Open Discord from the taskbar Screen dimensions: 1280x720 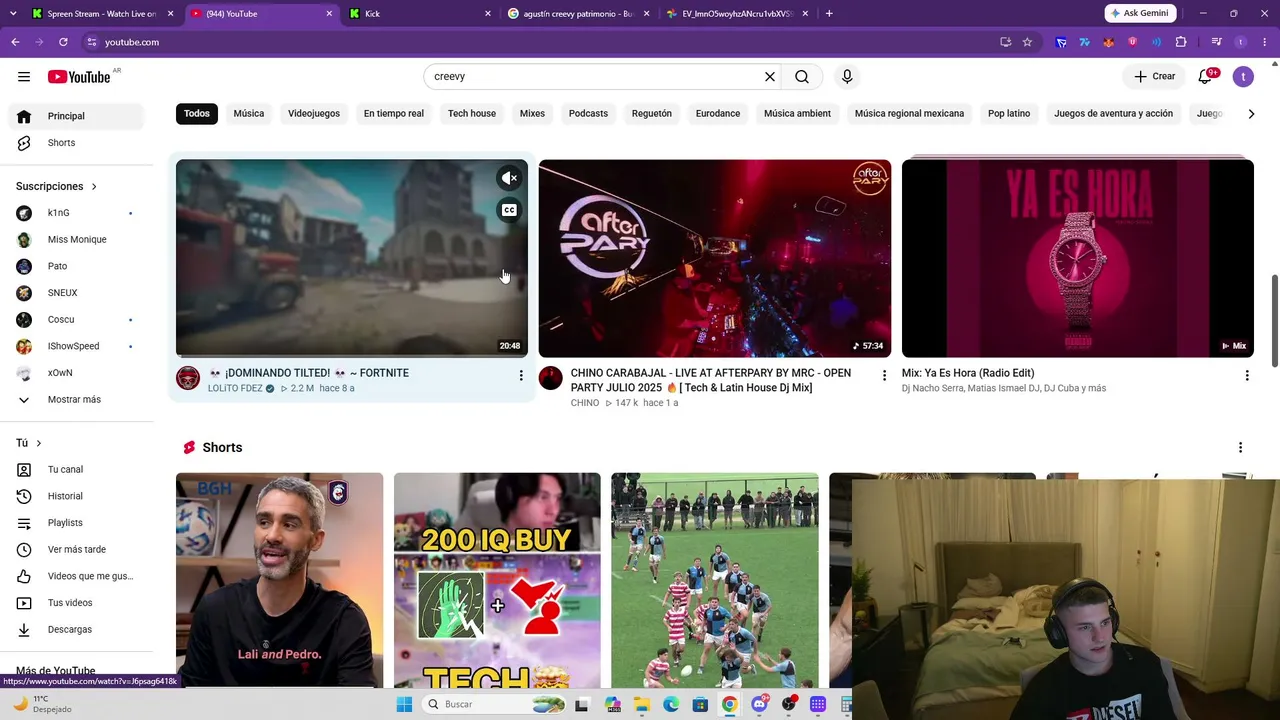click(x=759, y=704)
